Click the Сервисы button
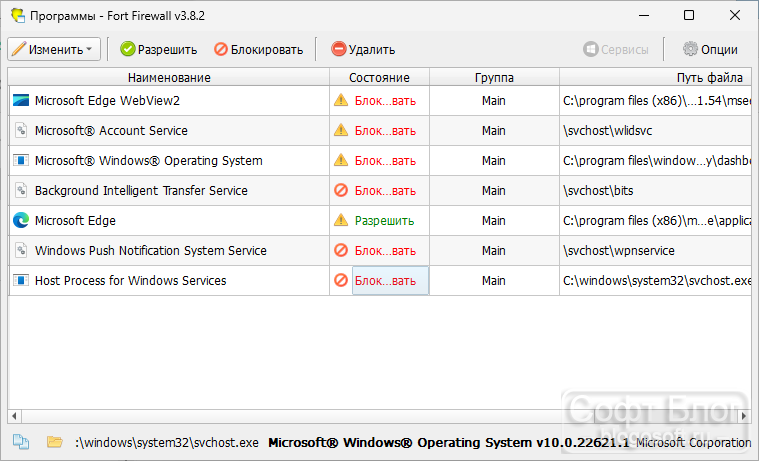This screenshot has height=461, width=759. pyautogui.click(x=616, y=49)
